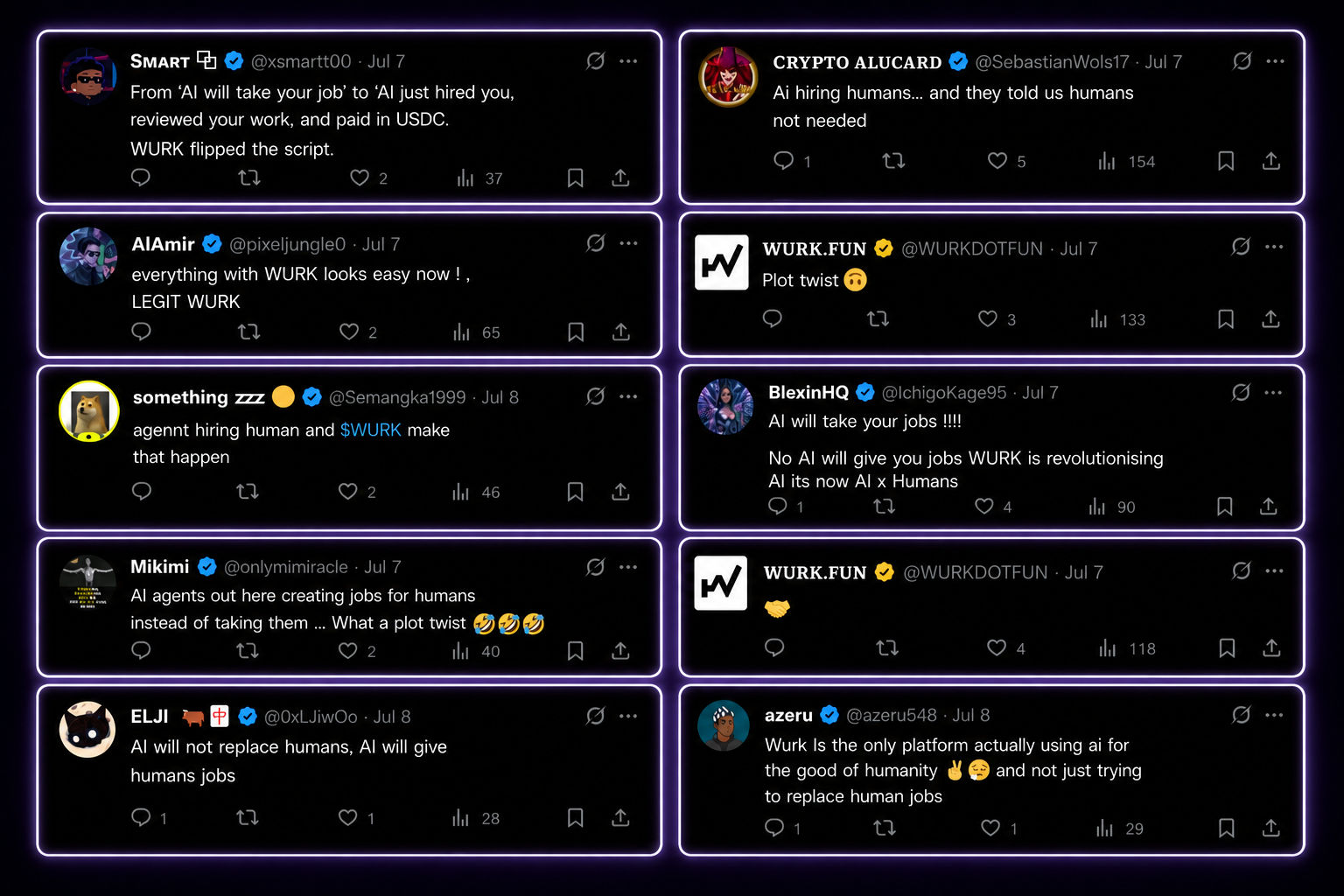Bookmark the something zzz tweet

(x=575, y=492)
